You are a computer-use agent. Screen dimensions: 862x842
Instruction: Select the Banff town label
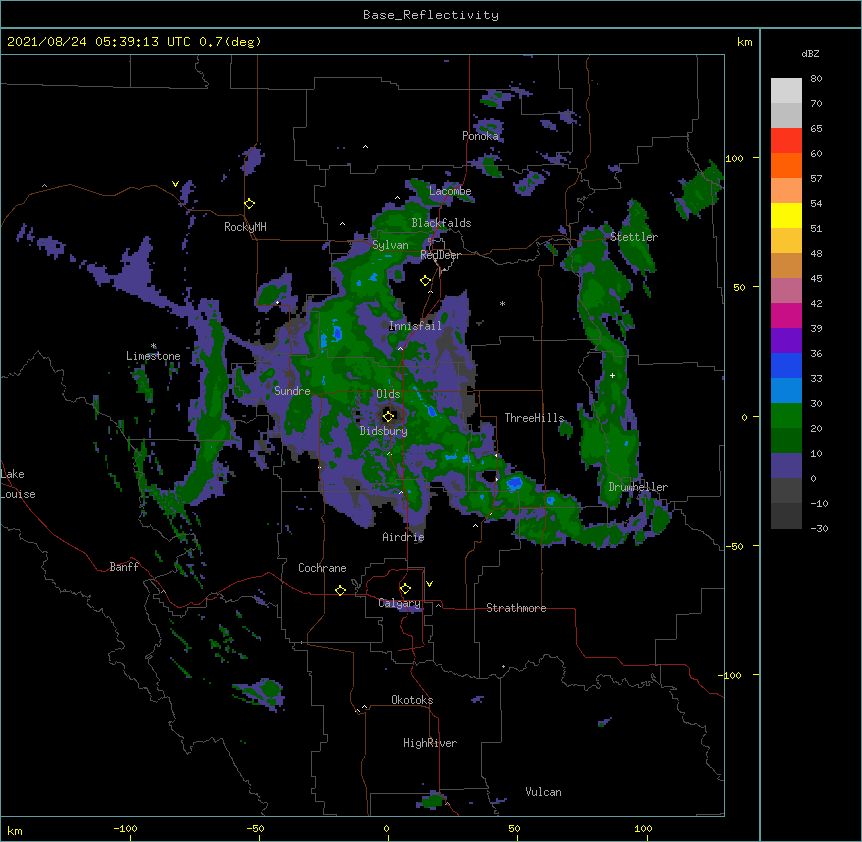pos(124,567)
